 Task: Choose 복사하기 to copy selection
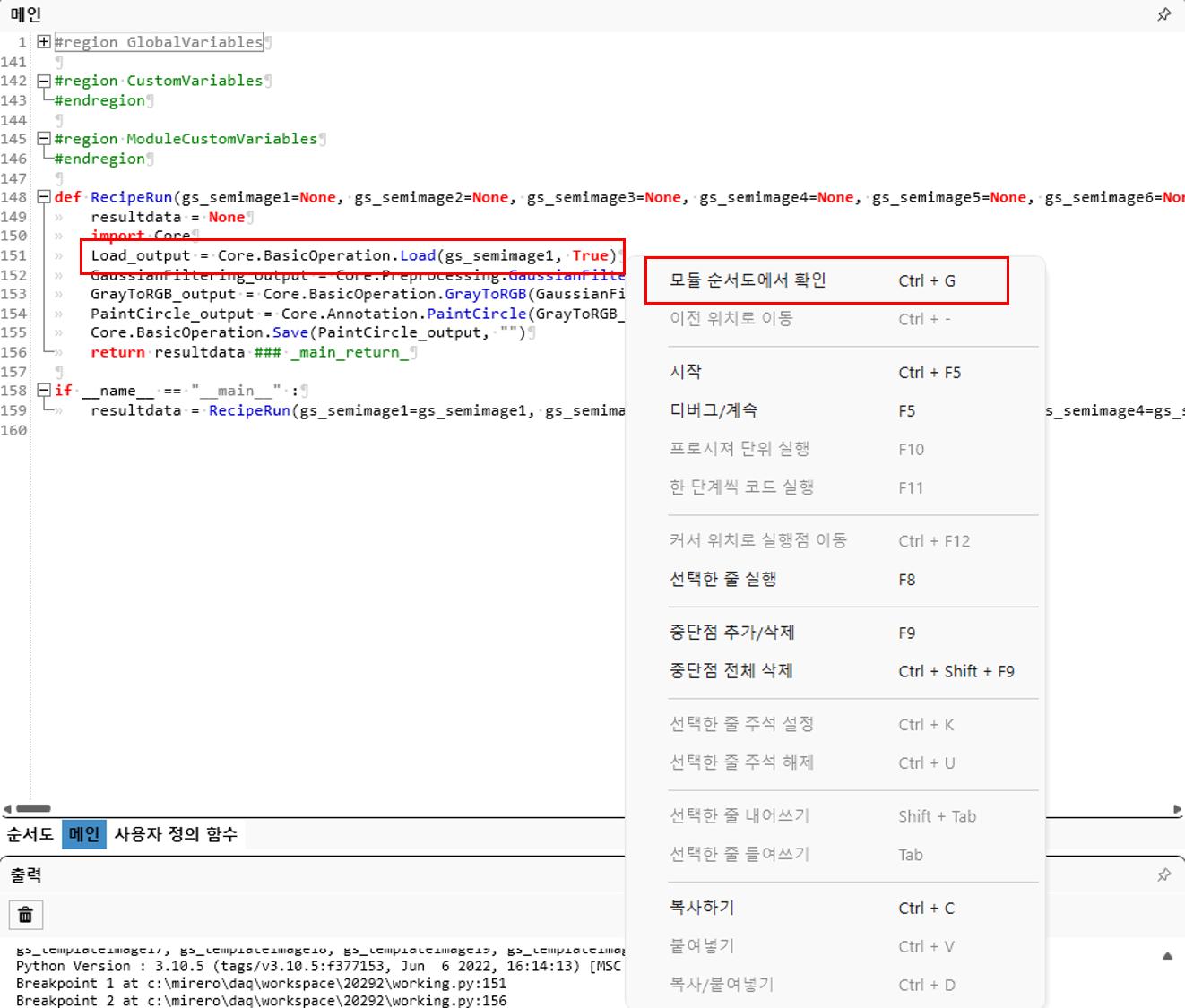coord(702,908)
